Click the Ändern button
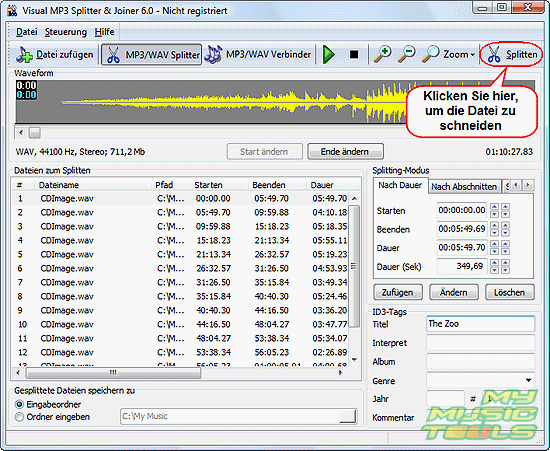Image resolution: width=550 pixels, height=451 pixels. [454, 292]
